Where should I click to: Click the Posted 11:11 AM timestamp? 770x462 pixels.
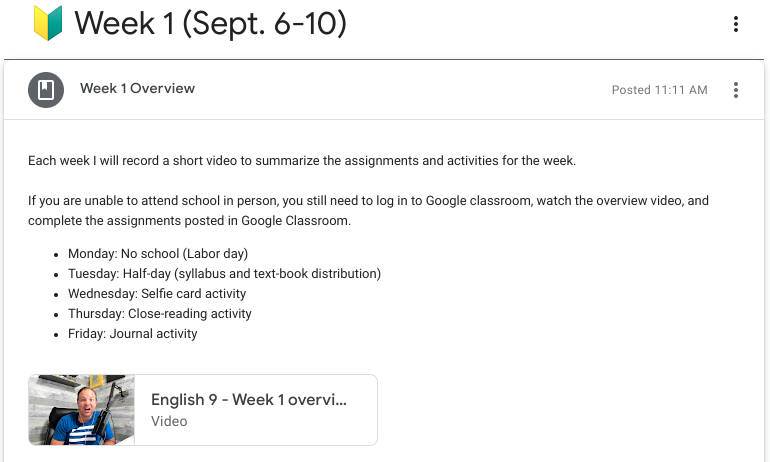click(659, 90)
